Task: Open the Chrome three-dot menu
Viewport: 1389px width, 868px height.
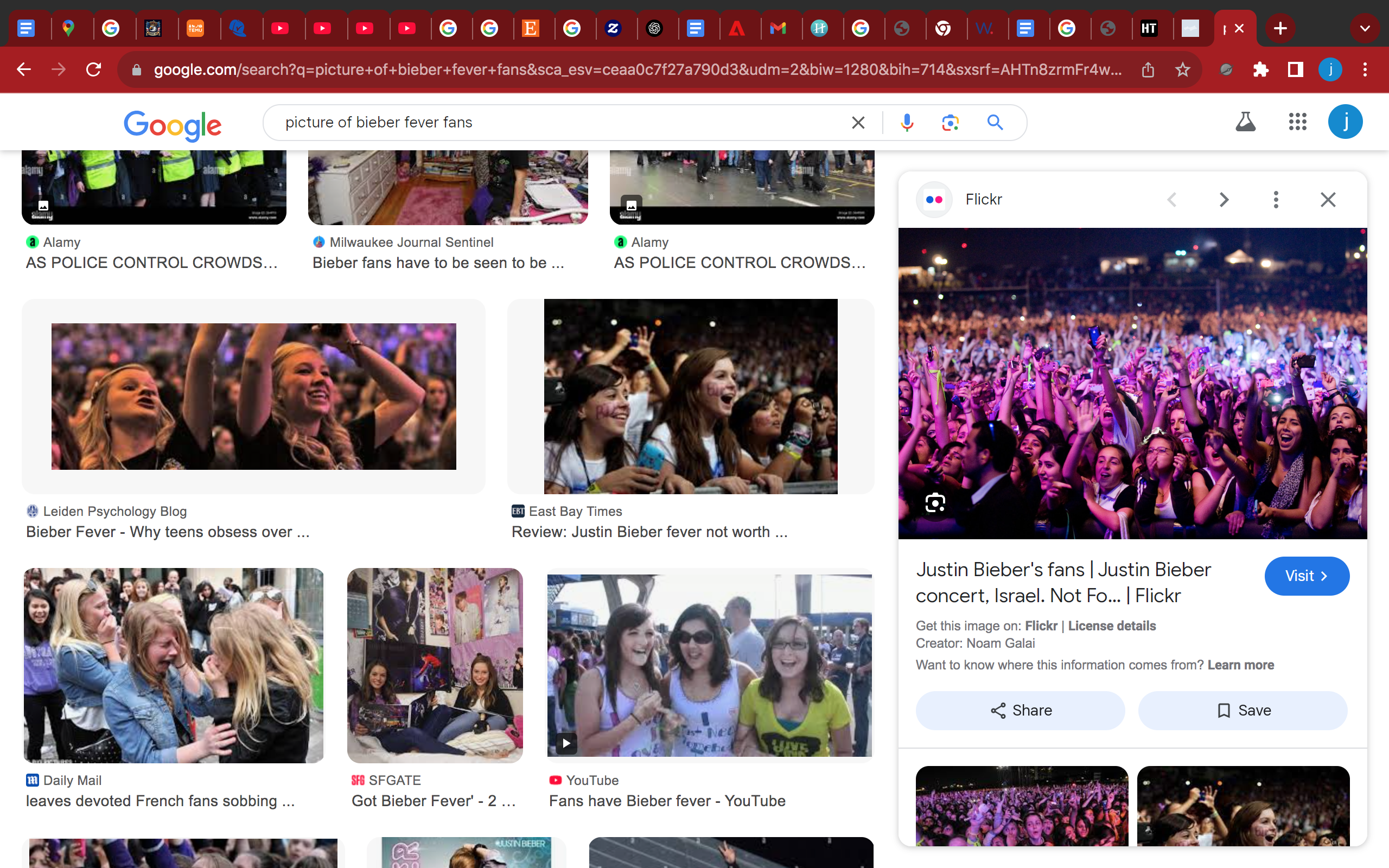Action: point(1365,69)
